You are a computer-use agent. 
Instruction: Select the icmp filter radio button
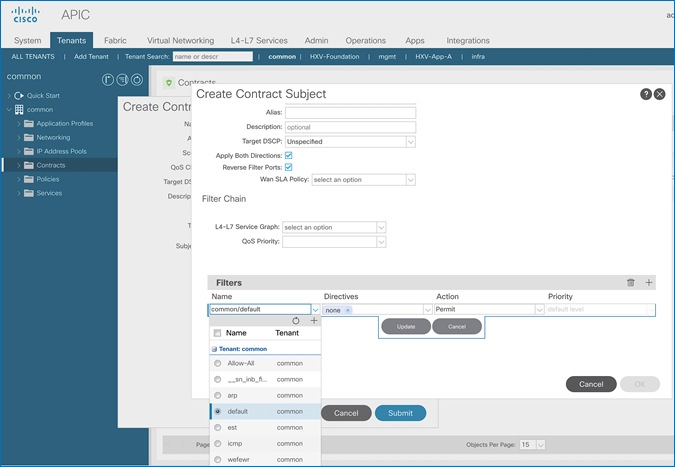pos(218,442)
